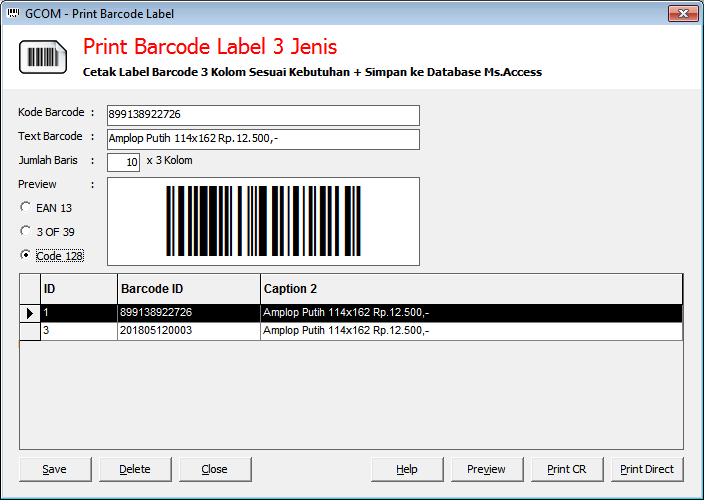Select the Code 128 radio button
This screenshot has width=704, height=500.
[26, 255]
